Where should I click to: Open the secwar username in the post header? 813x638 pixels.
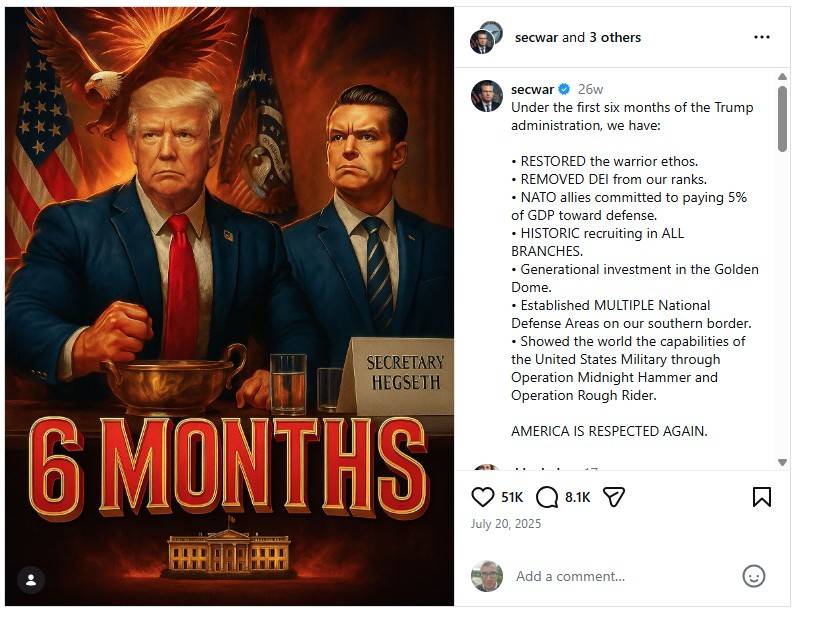click(x=536, y=37)
